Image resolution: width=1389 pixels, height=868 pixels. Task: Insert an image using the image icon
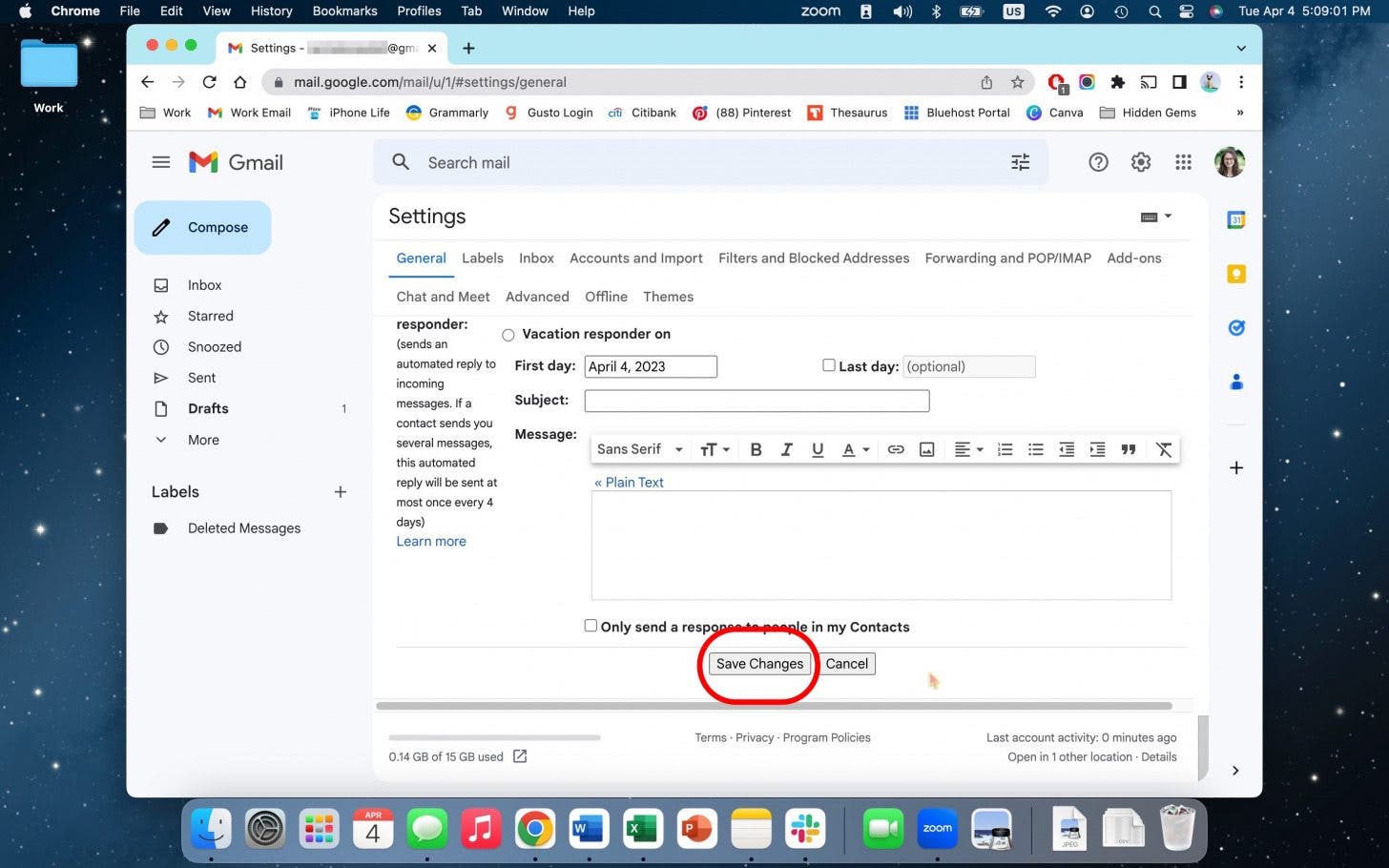(x=926, y=448)
